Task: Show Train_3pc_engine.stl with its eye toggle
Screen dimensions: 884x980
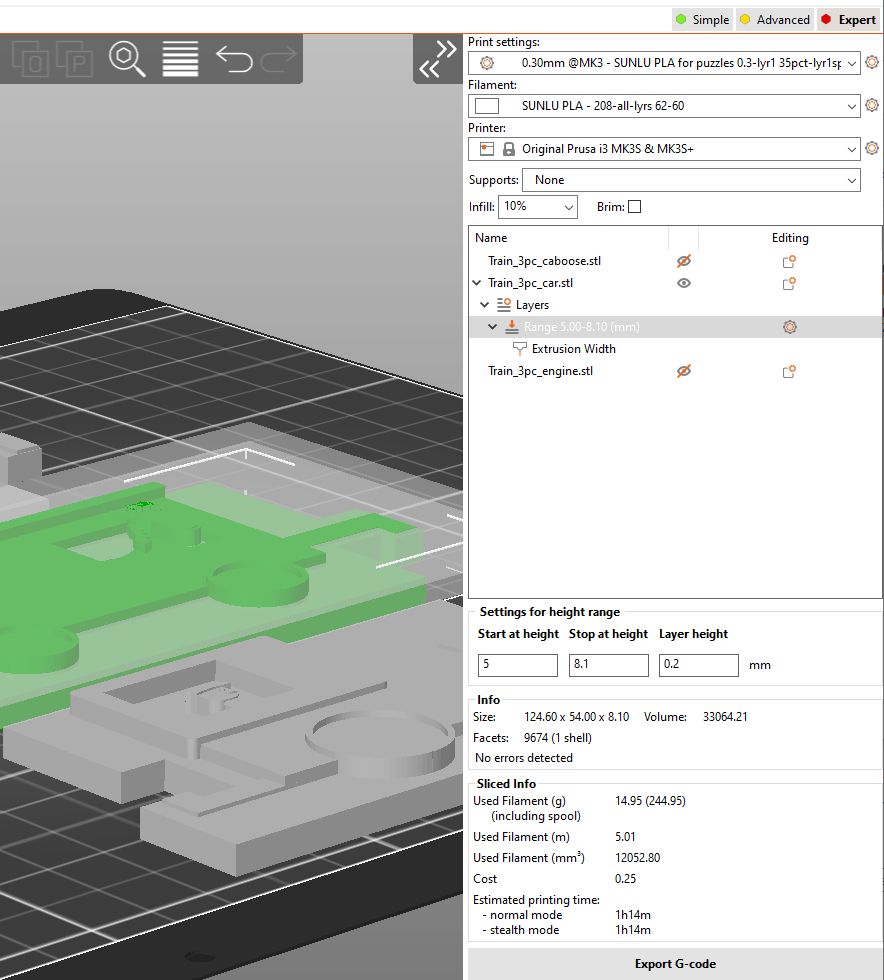Action: pos(684,371)
